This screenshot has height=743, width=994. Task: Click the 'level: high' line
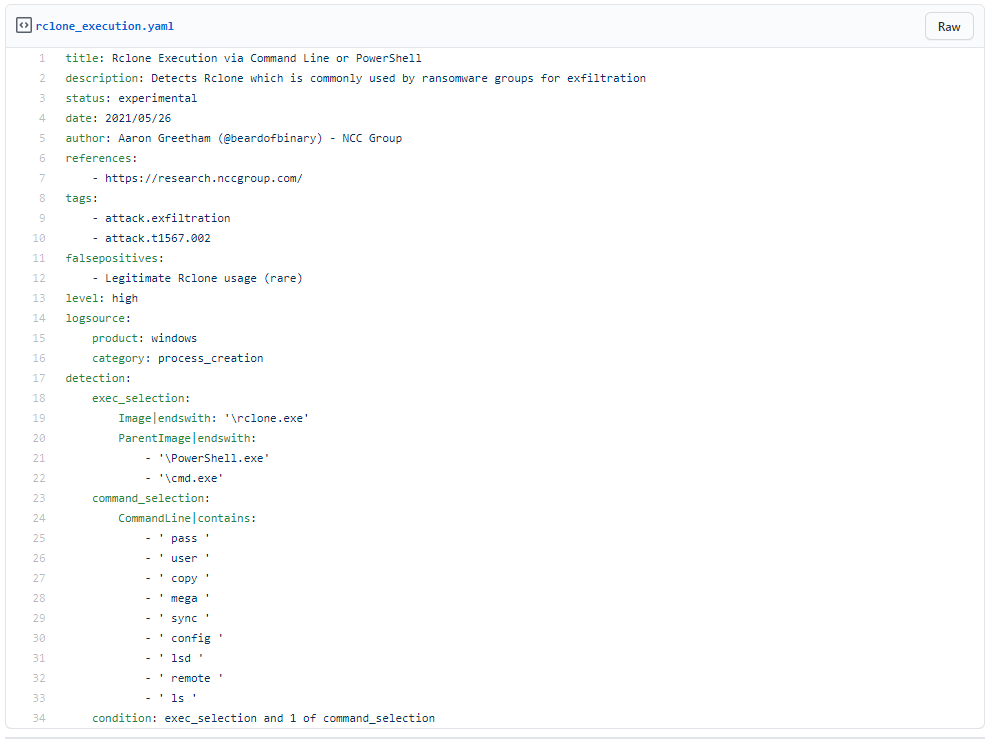(x=101, y=299)
